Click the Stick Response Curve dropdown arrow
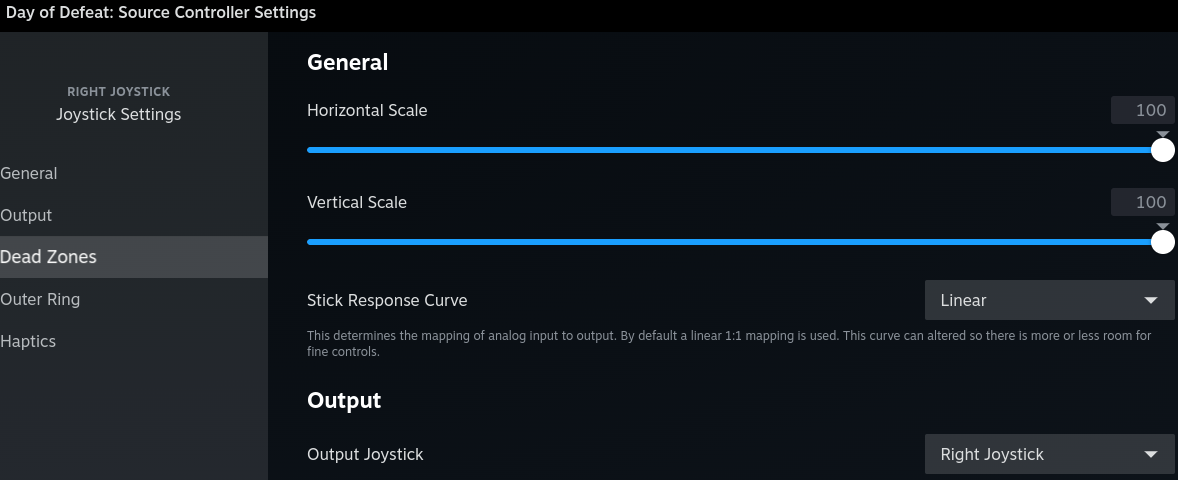1178x480 pixels. coord(1150,300)
